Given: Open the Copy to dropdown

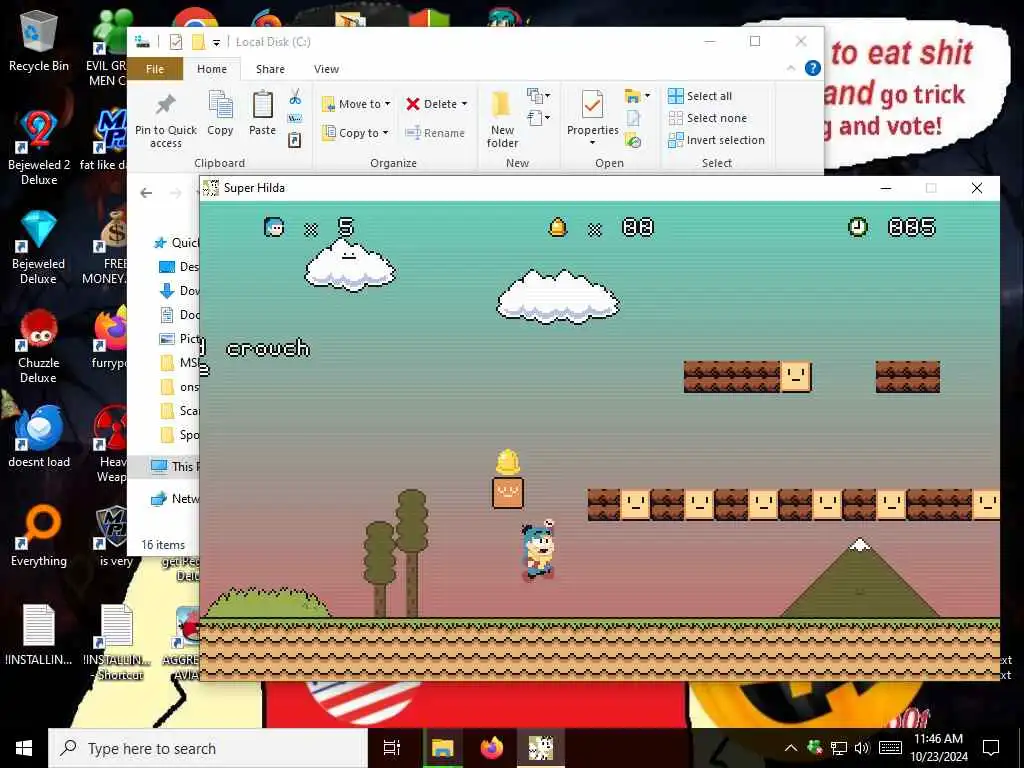Looking at the screenshot, I should (355, 133).
